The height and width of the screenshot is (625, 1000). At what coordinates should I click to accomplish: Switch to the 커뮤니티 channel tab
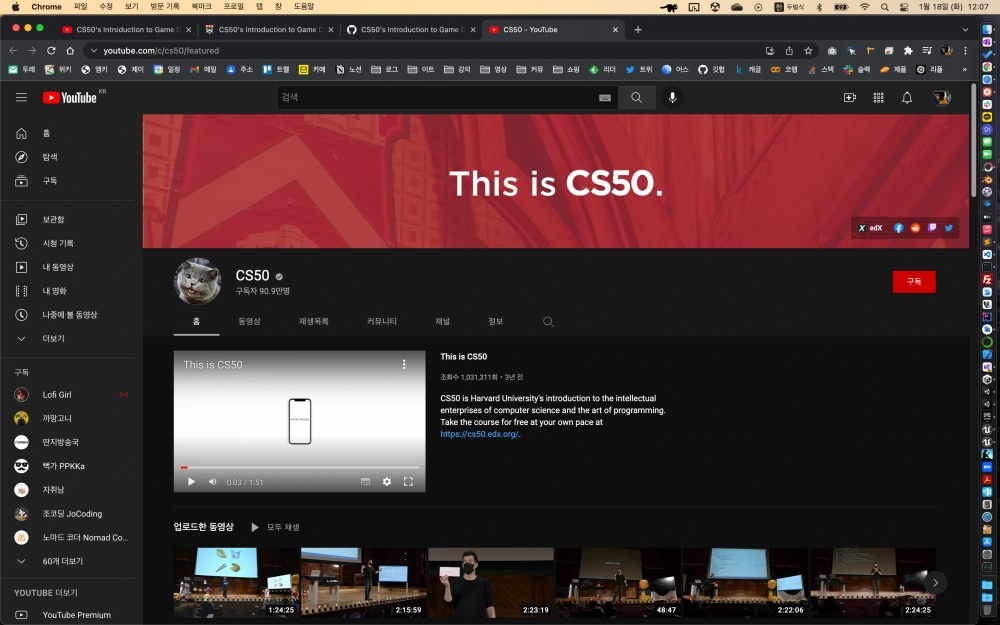[x=382, y=321]
